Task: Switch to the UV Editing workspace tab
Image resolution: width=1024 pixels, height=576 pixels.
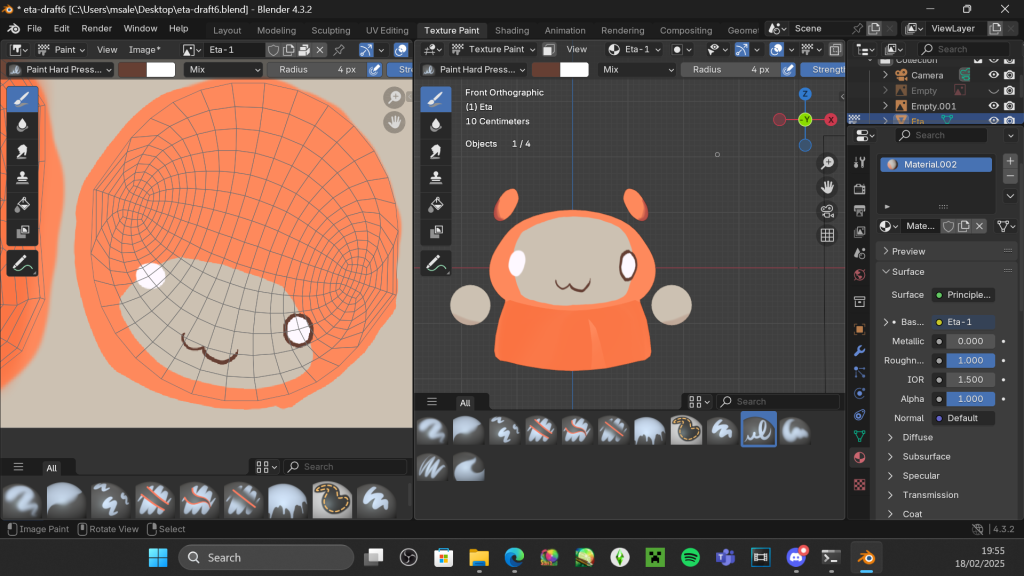Action: tap(387, 30)
